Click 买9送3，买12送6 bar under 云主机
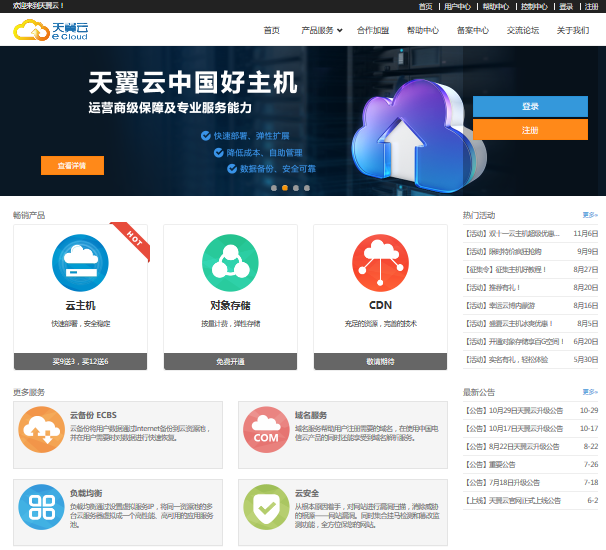Viewport: 606px width, 550px height. pos(80,361)
